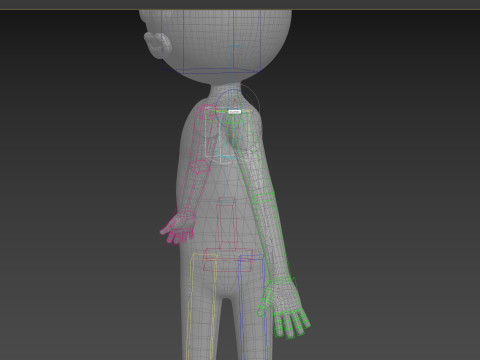Select the green forearm bone
This screenshot has width=480, height=360.
(273, 238)
